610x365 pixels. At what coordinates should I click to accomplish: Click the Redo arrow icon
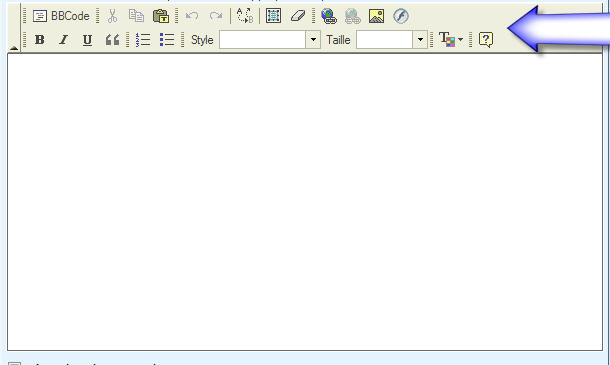216,16
